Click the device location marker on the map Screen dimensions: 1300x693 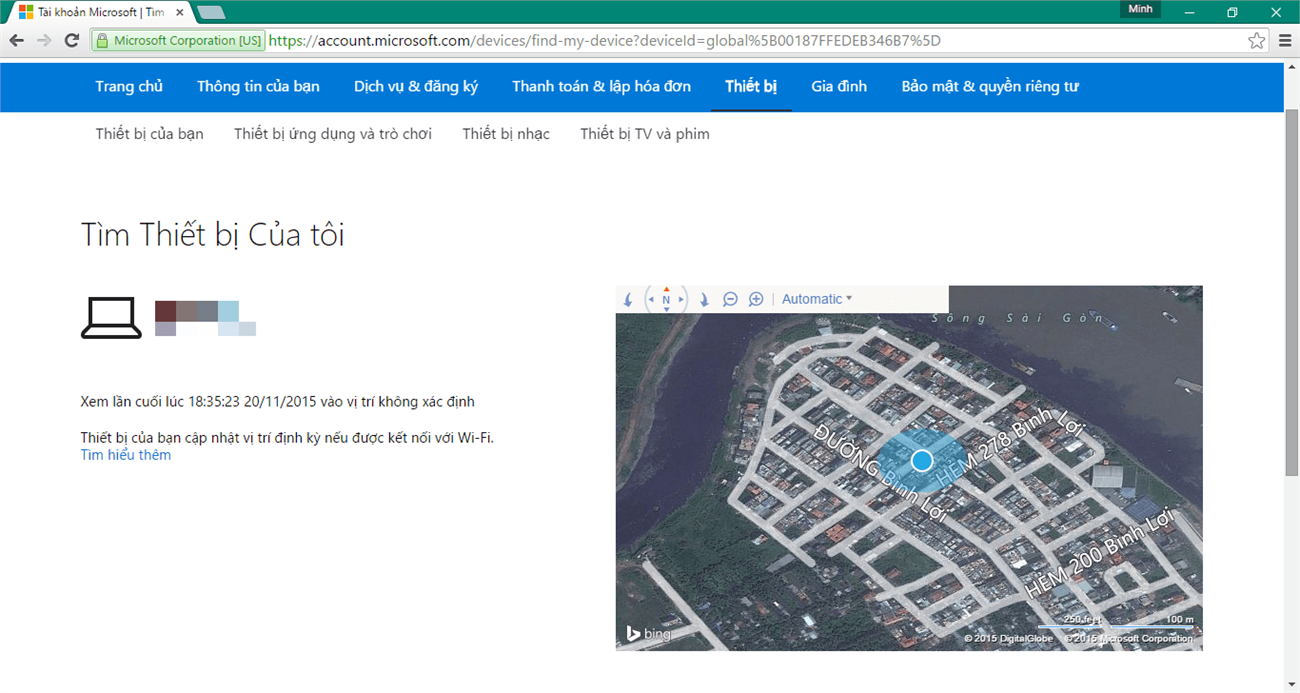922,460
